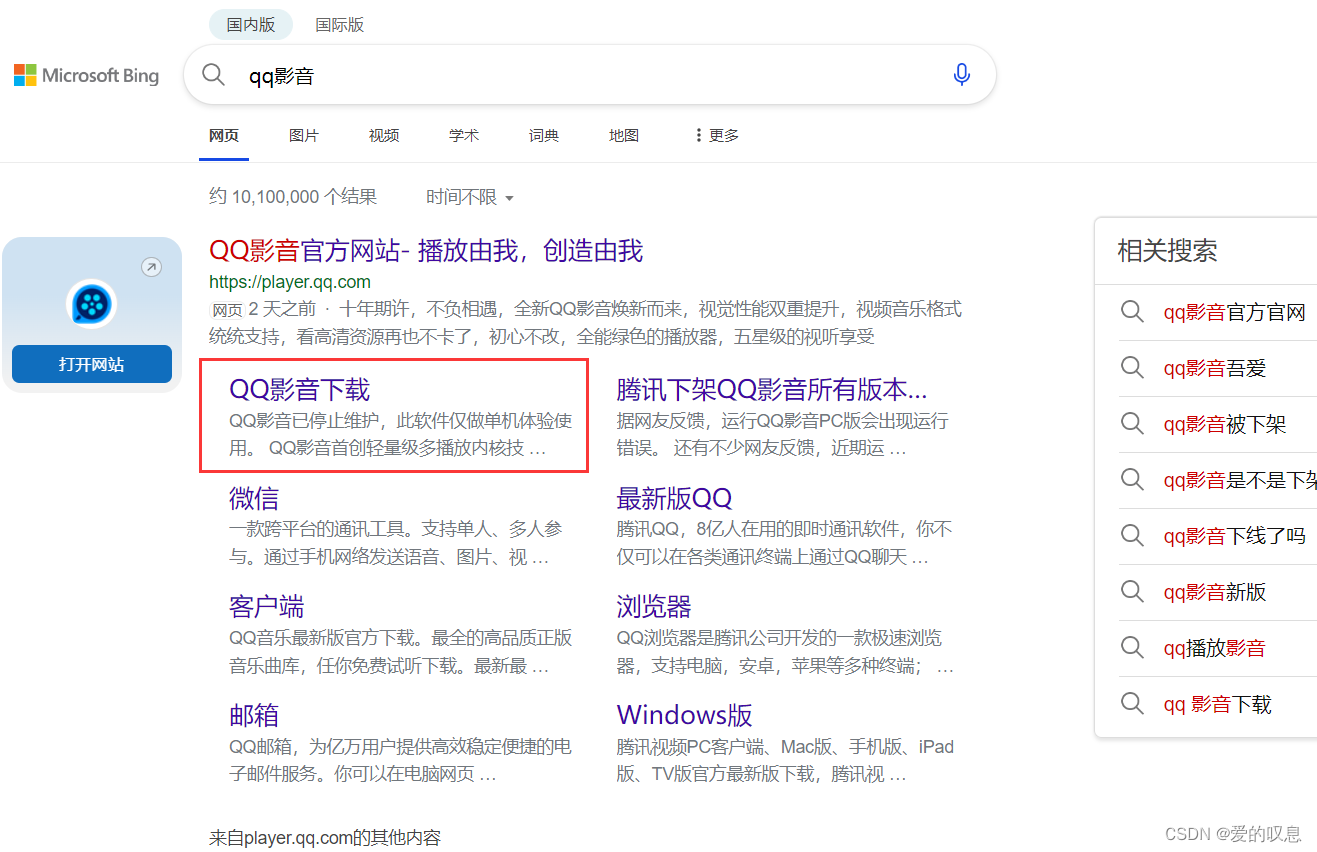Select related search qq播放影音
The height and width of the screenshot is (852, 1317).
click(x=1215, y=648)
